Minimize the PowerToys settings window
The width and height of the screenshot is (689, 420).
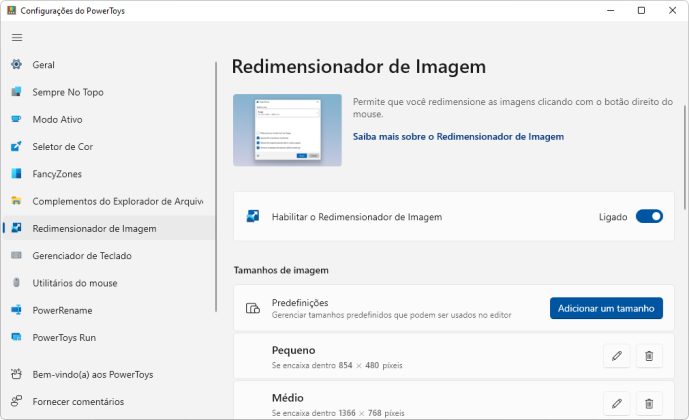610,10
